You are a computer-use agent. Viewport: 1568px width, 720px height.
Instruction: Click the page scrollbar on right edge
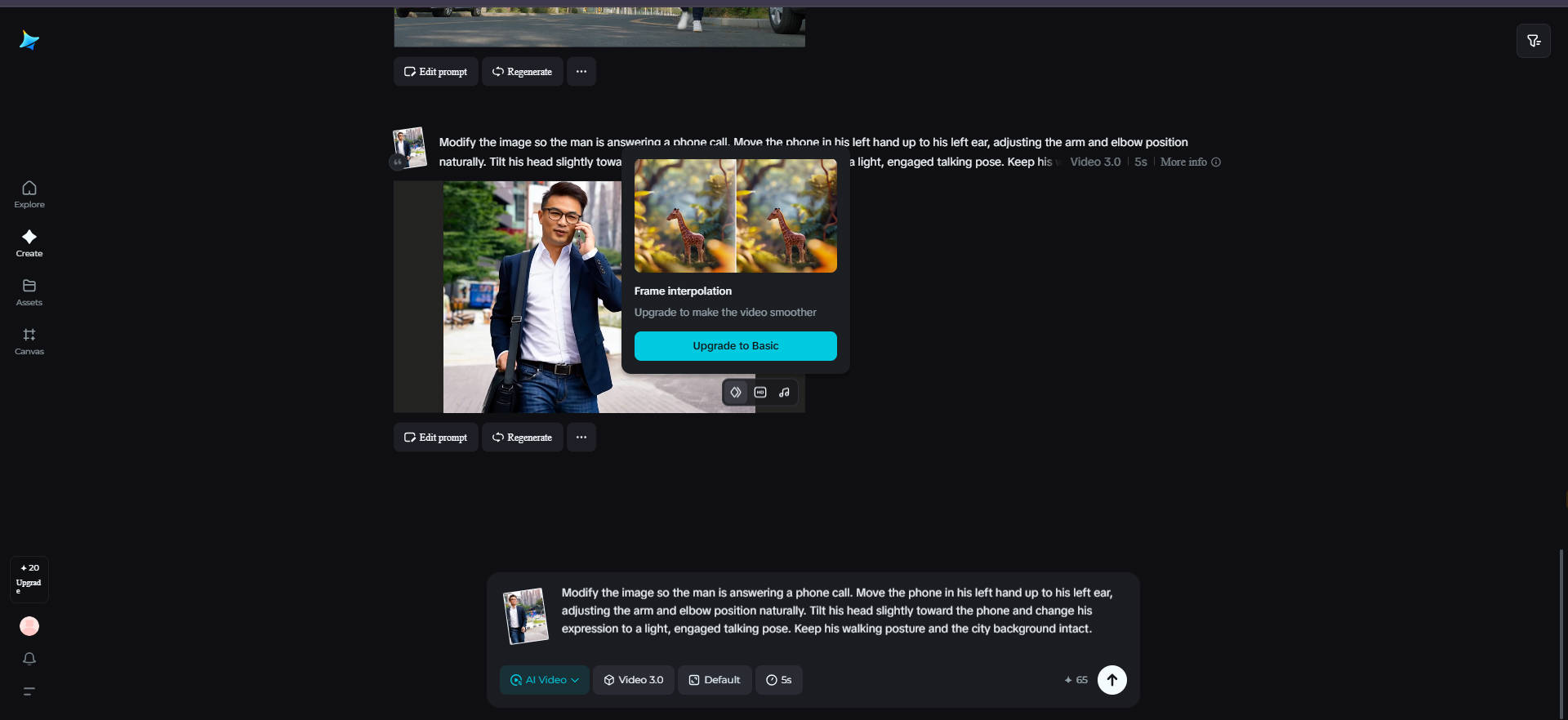tap(1561, 633)
